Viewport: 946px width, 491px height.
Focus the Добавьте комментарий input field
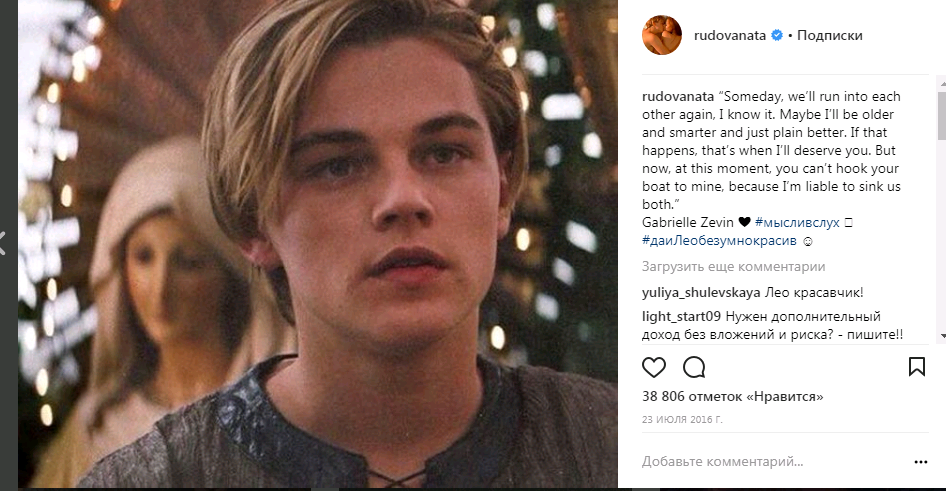(770, 462)
